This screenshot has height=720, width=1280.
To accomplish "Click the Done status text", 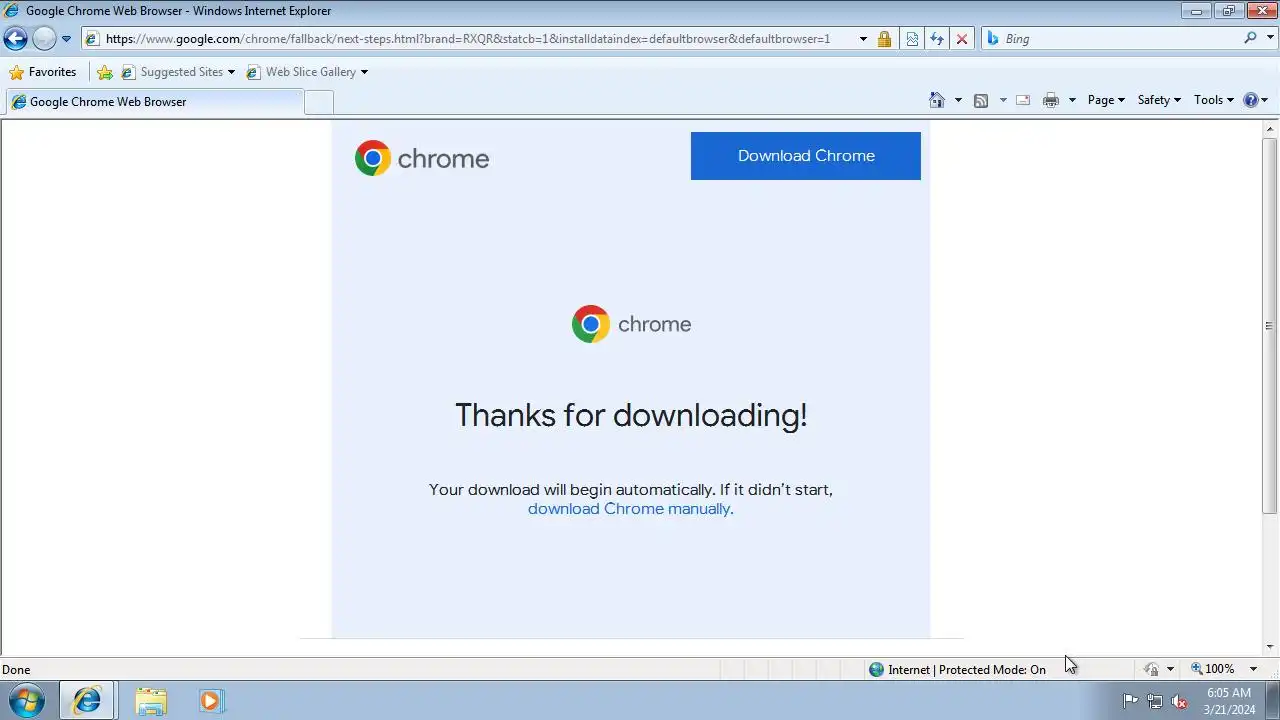I will [16, 670].
